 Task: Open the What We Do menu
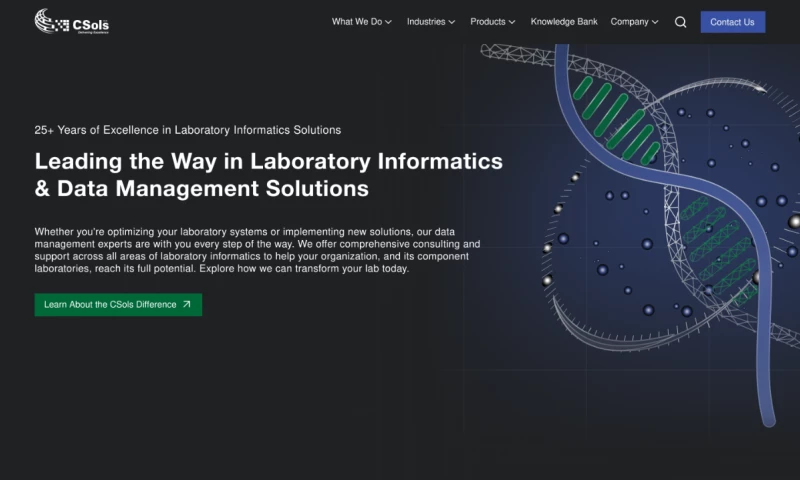point(357,22)
